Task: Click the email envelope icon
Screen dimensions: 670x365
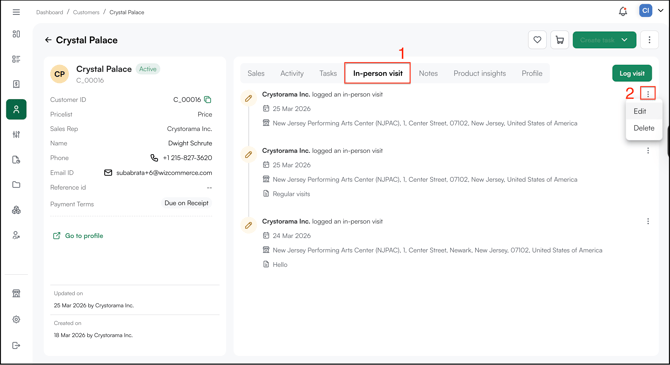Action: (108, 173)
